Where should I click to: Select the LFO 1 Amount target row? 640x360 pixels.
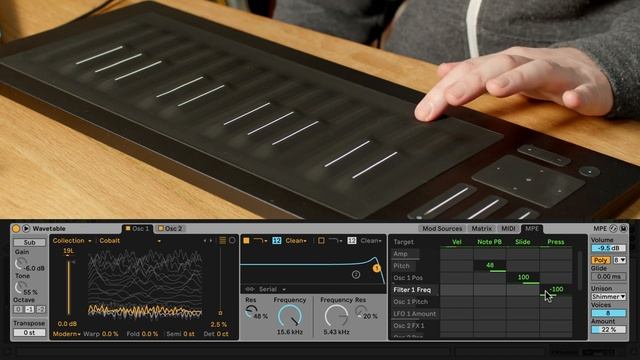(415, 314)
